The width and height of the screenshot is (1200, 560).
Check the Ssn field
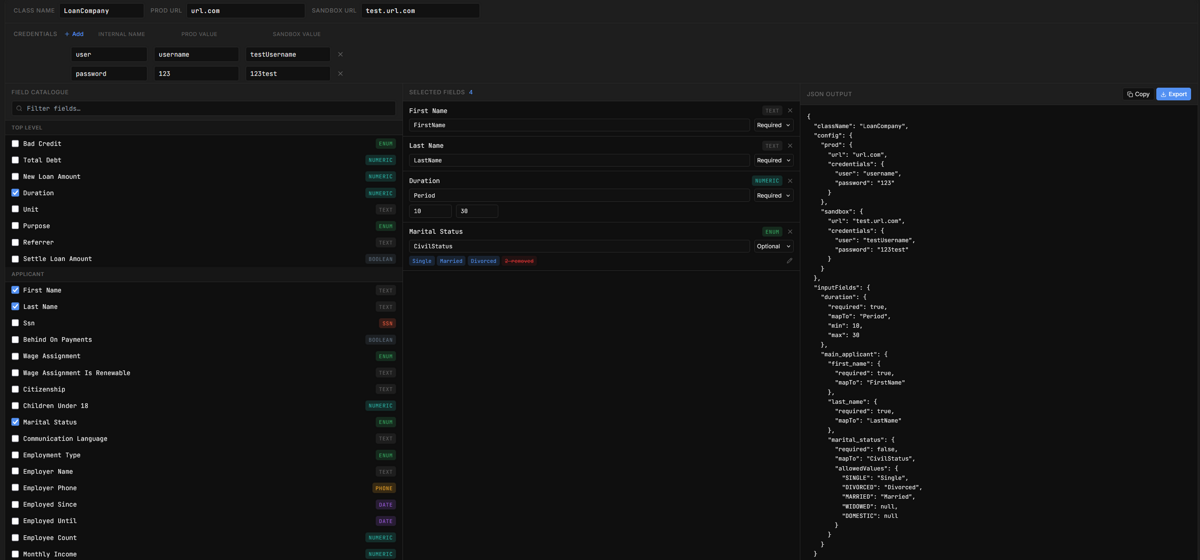coord(15,323)
